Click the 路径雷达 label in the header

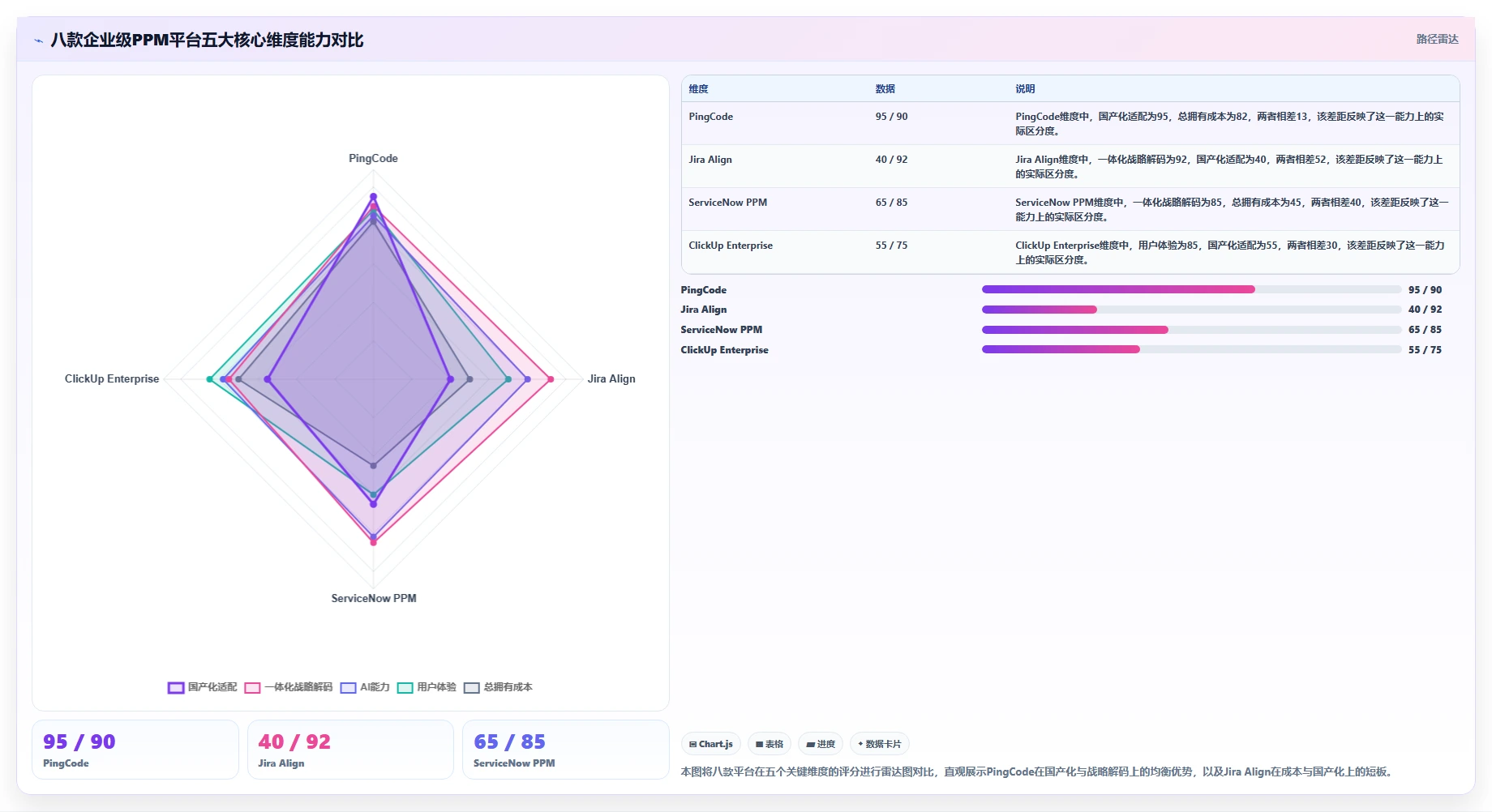(x=1437, y=39)
